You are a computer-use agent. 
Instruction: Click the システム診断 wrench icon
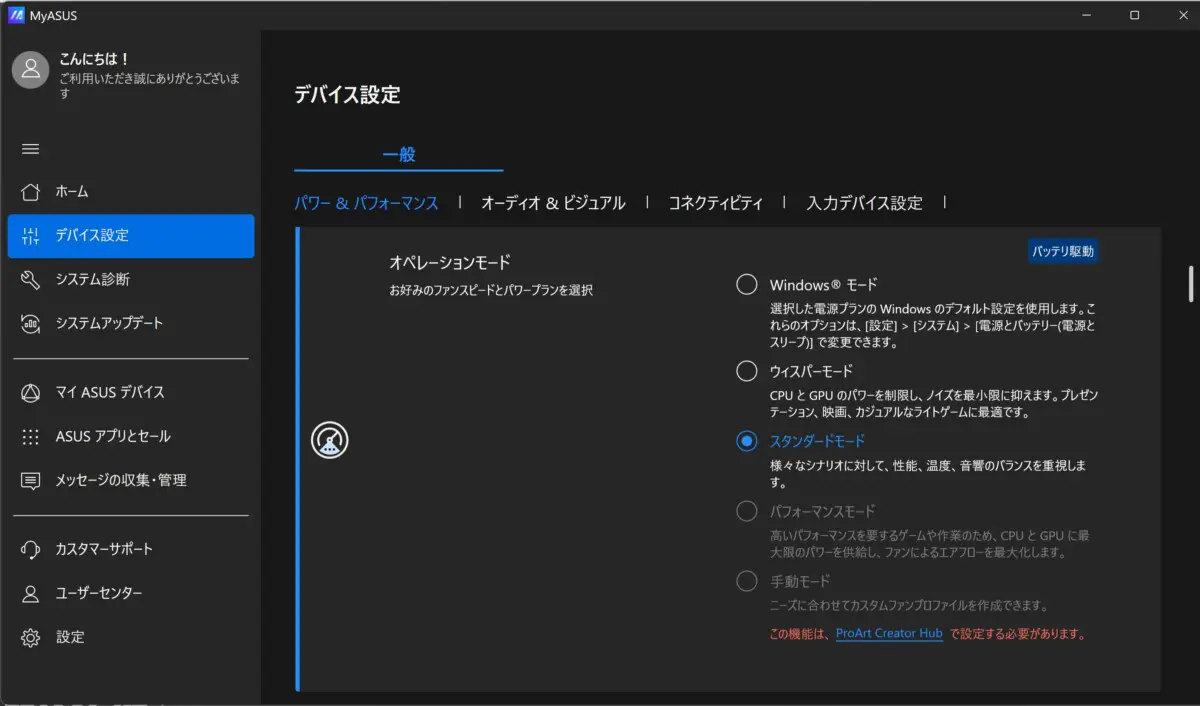(31, 279)
